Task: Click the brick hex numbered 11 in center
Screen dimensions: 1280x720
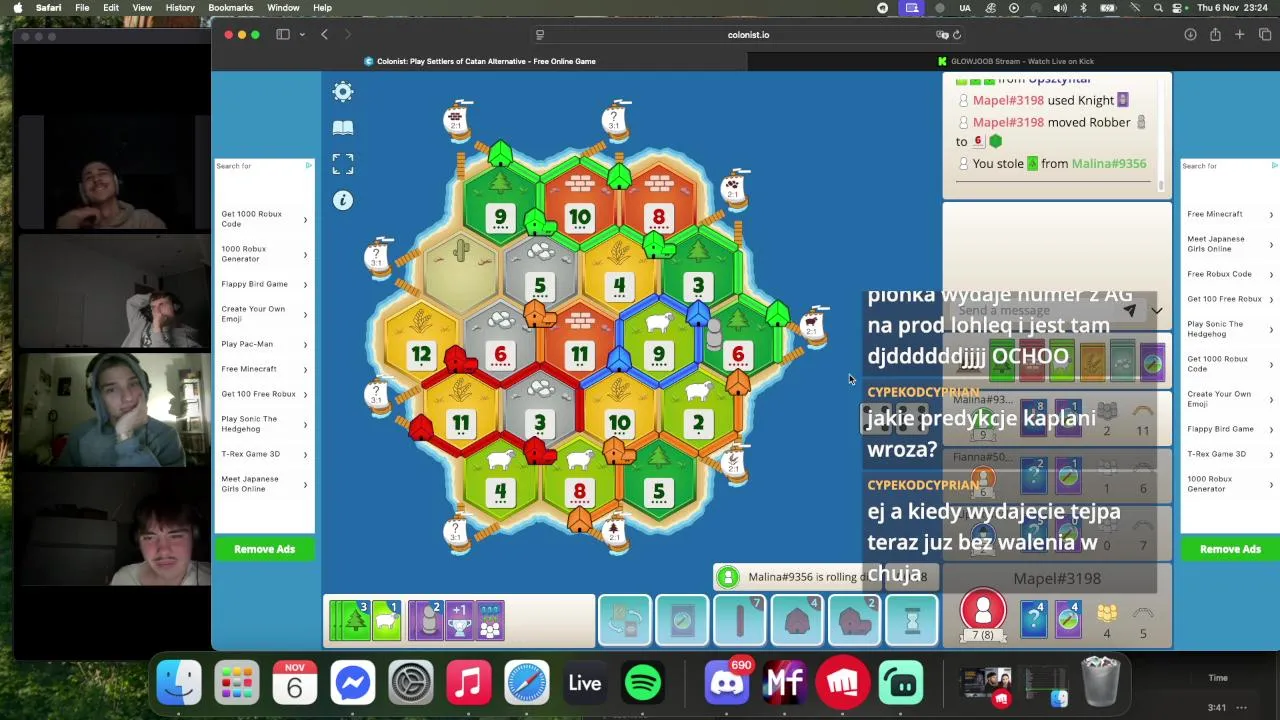Action: click(580, 340)
